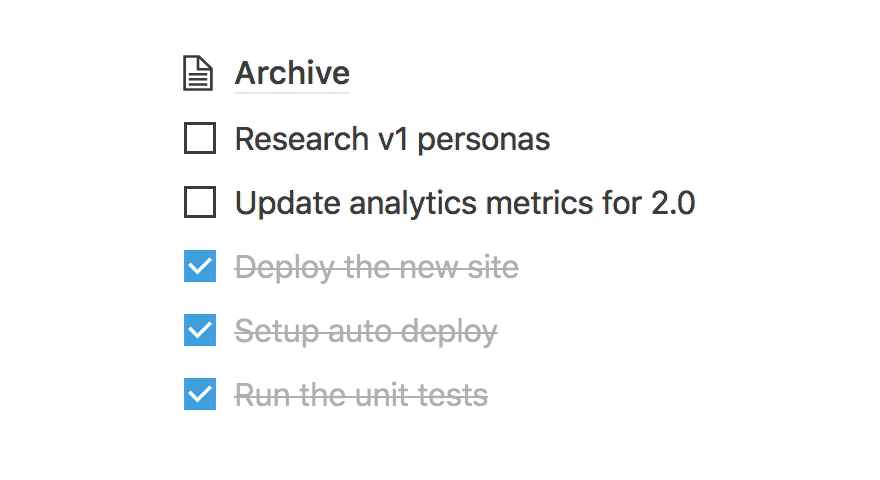This screenshot has height=480, width=880.
Task: Click the Research v1 personas to-do text
Action: pyautogui.click(x=392, y=138)
